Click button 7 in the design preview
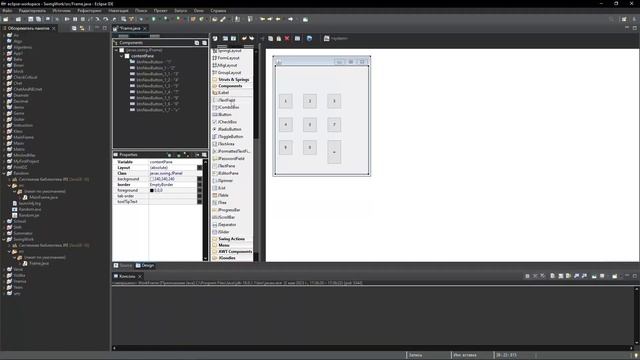Viewport: 640px width, 360px height. [x=334, y=124]
